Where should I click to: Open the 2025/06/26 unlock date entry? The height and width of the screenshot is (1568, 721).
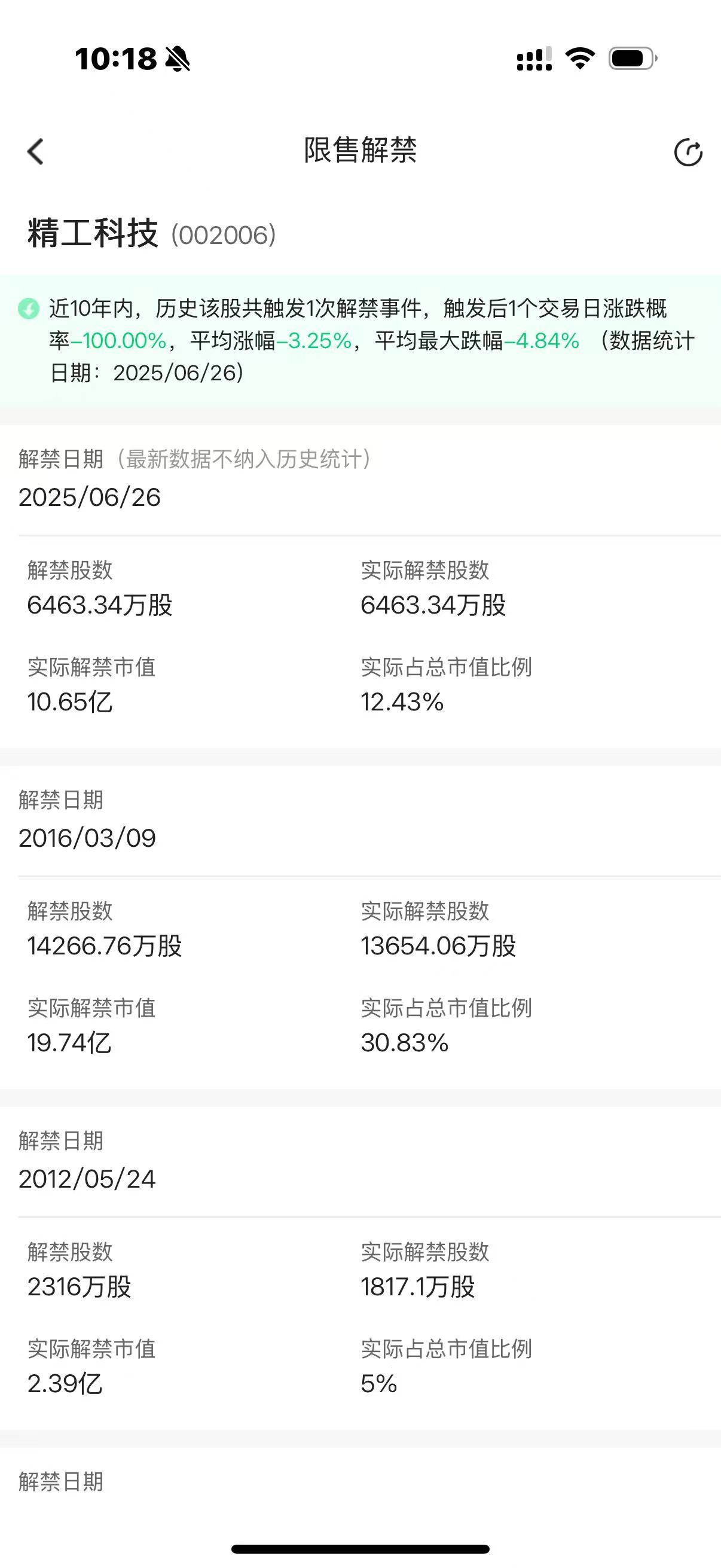[x=90, y=498]
